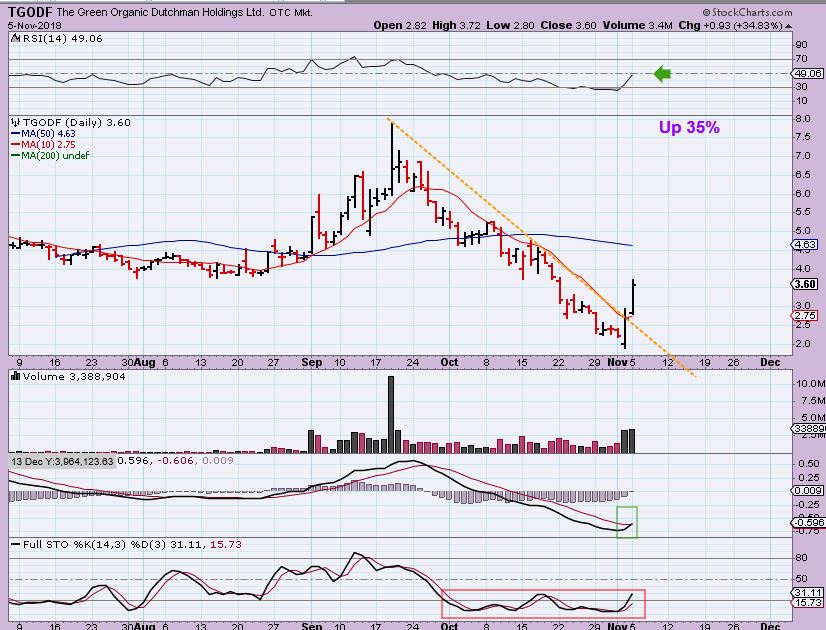This screenshot has width=826, height=630.
Task: Click the High 3.72 value
Action: pos(456,25)
